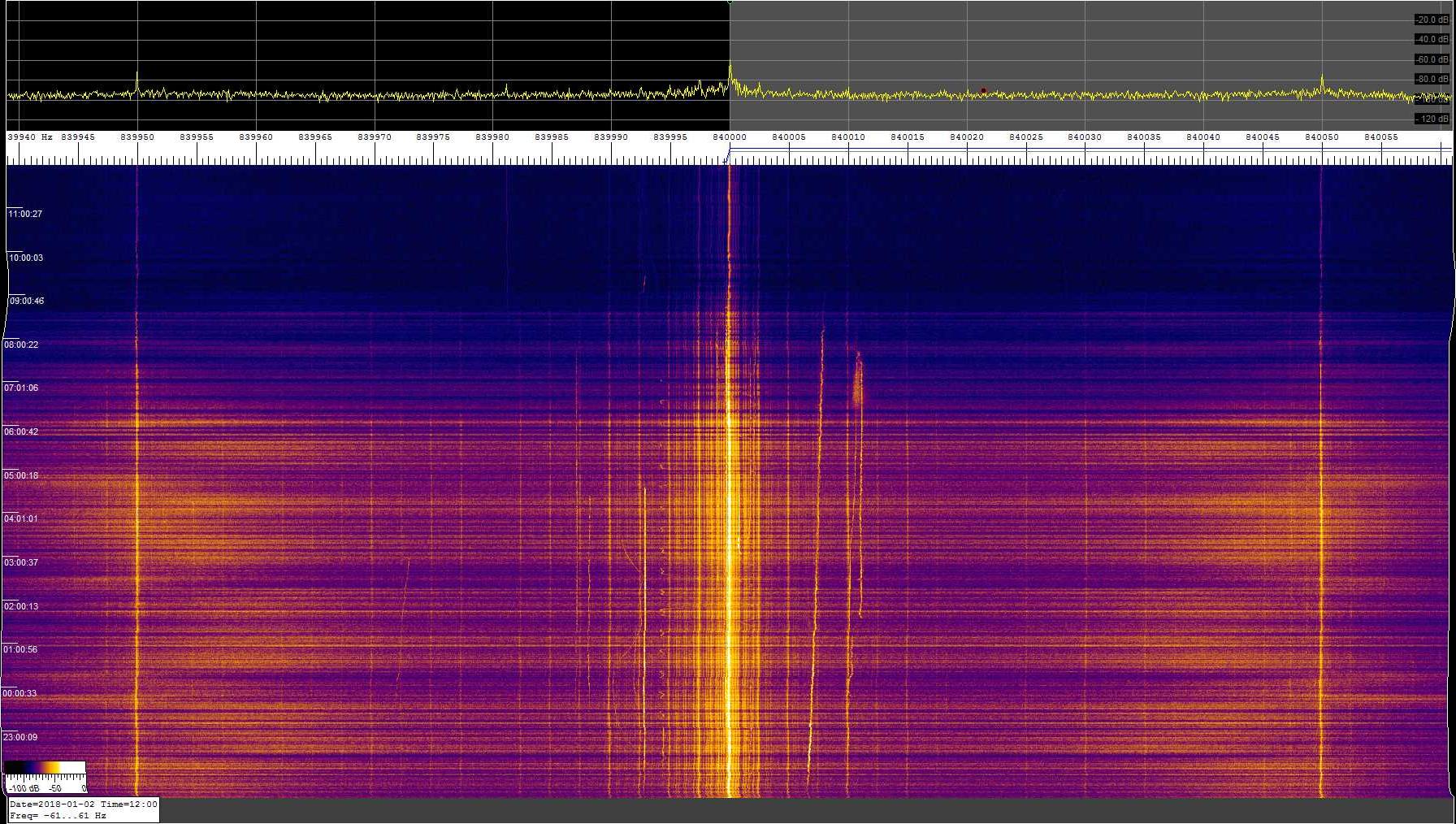Select the 04:01:01 time marker
This screenshot has height=824, width=1456.
[x=20, y=518]
